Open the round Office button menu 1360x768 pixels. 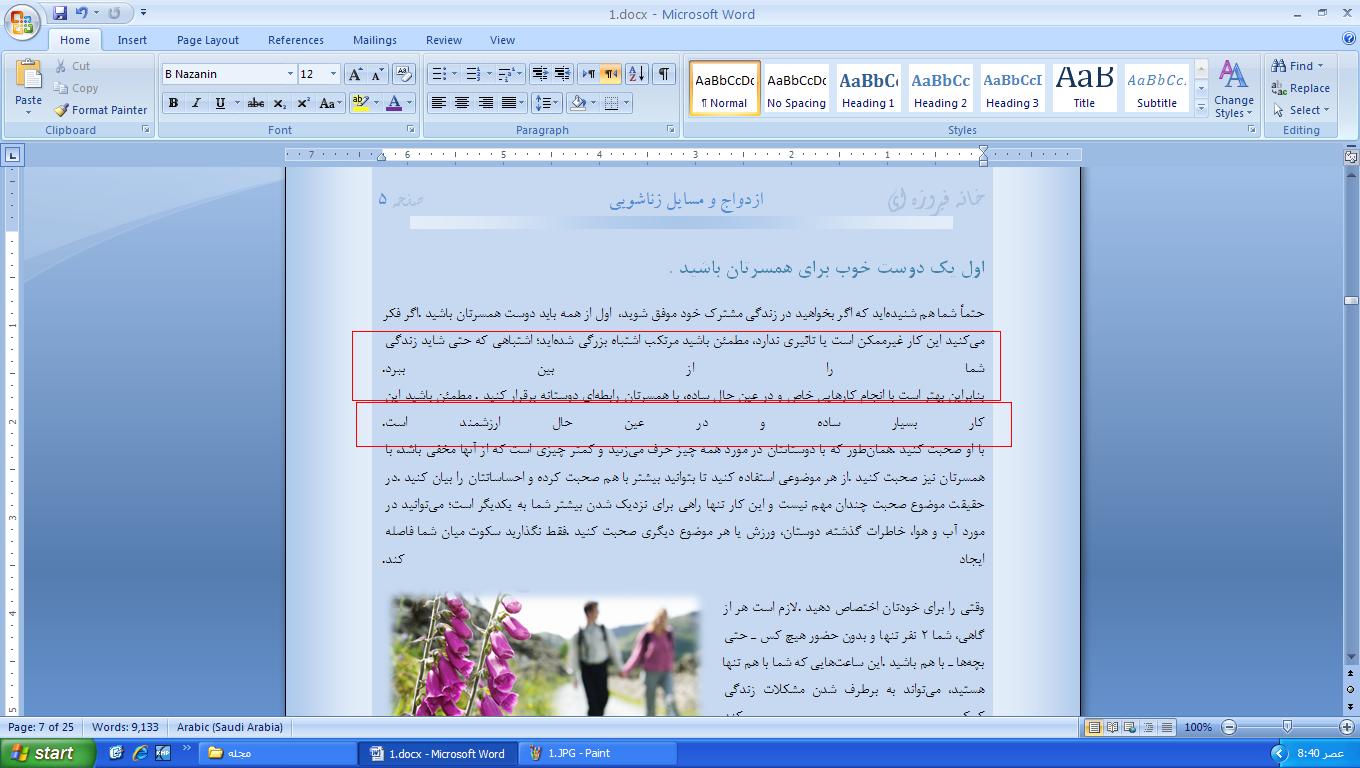[x=21, y=21]
